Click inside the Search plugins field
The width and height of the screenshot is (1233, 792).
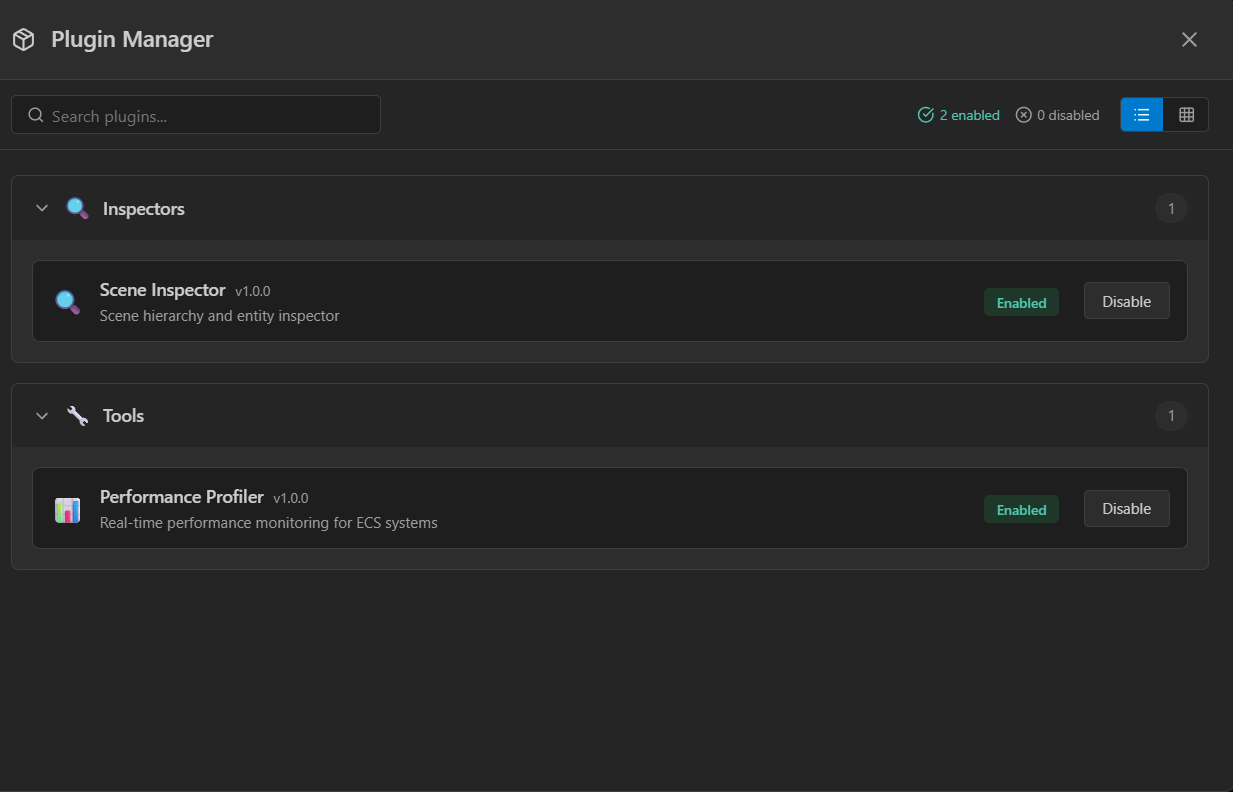click(x=195, y=114)
